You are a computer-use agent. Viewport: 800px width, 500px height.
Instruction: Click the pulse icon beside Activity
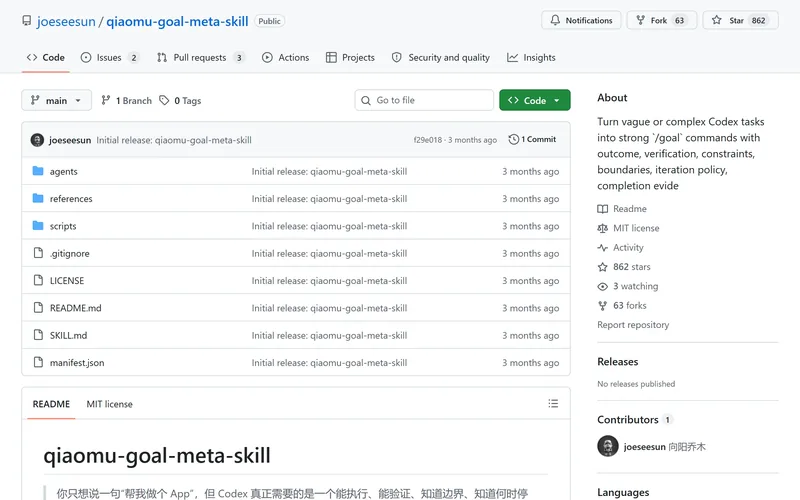click(603, 247)
